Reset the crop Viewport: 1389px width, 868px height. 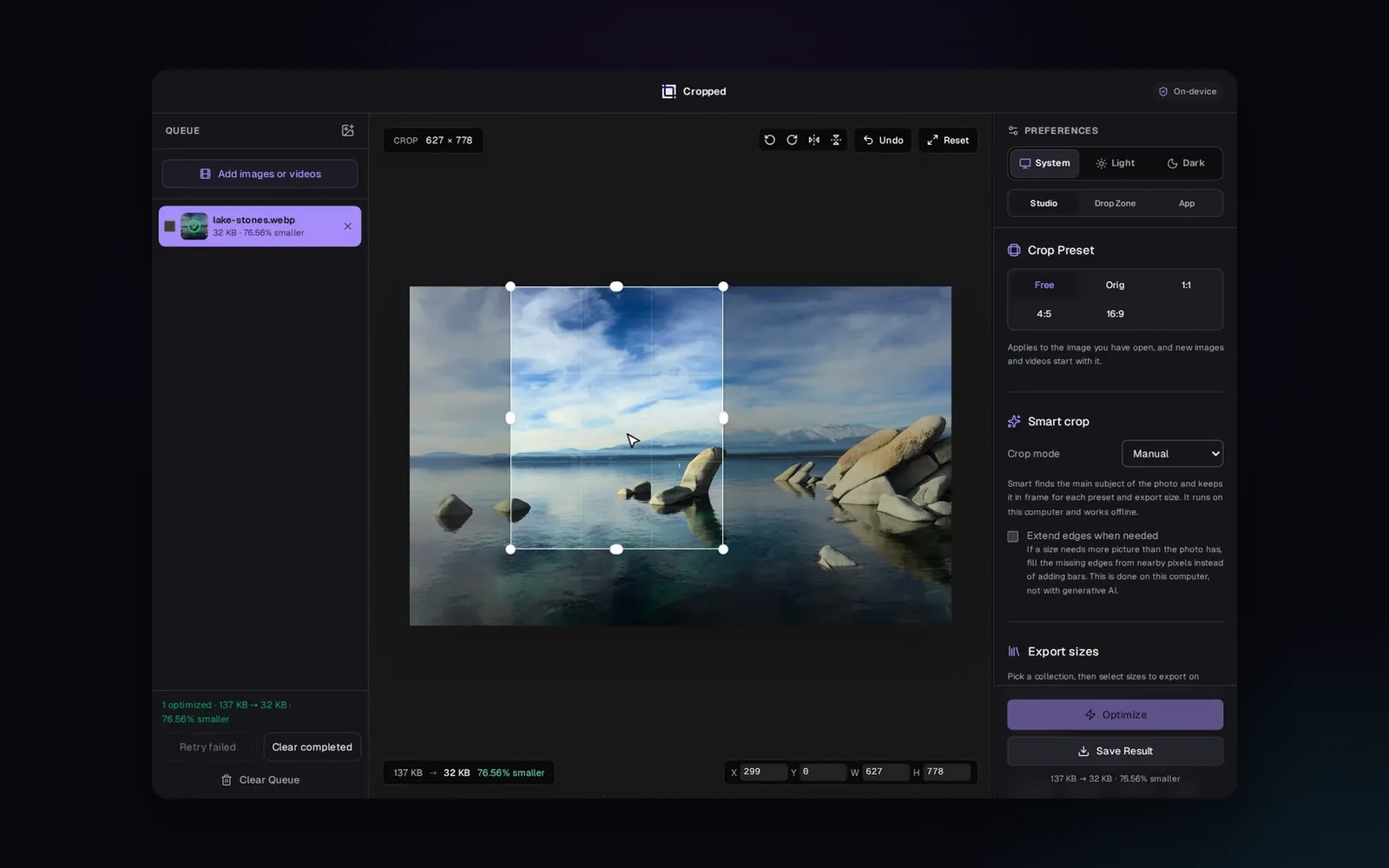click(948, 140)
